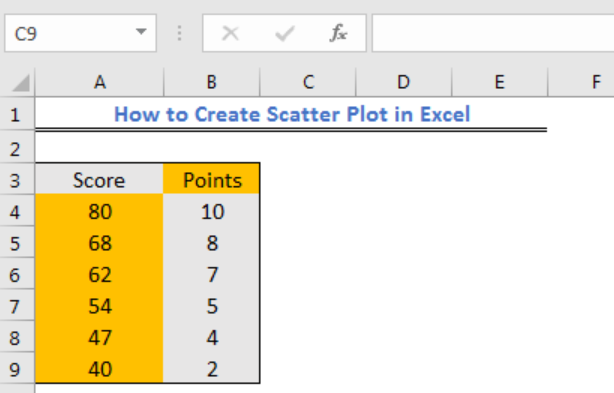
Task: Click into the formula bar input
Action: (x=493, y=33)
